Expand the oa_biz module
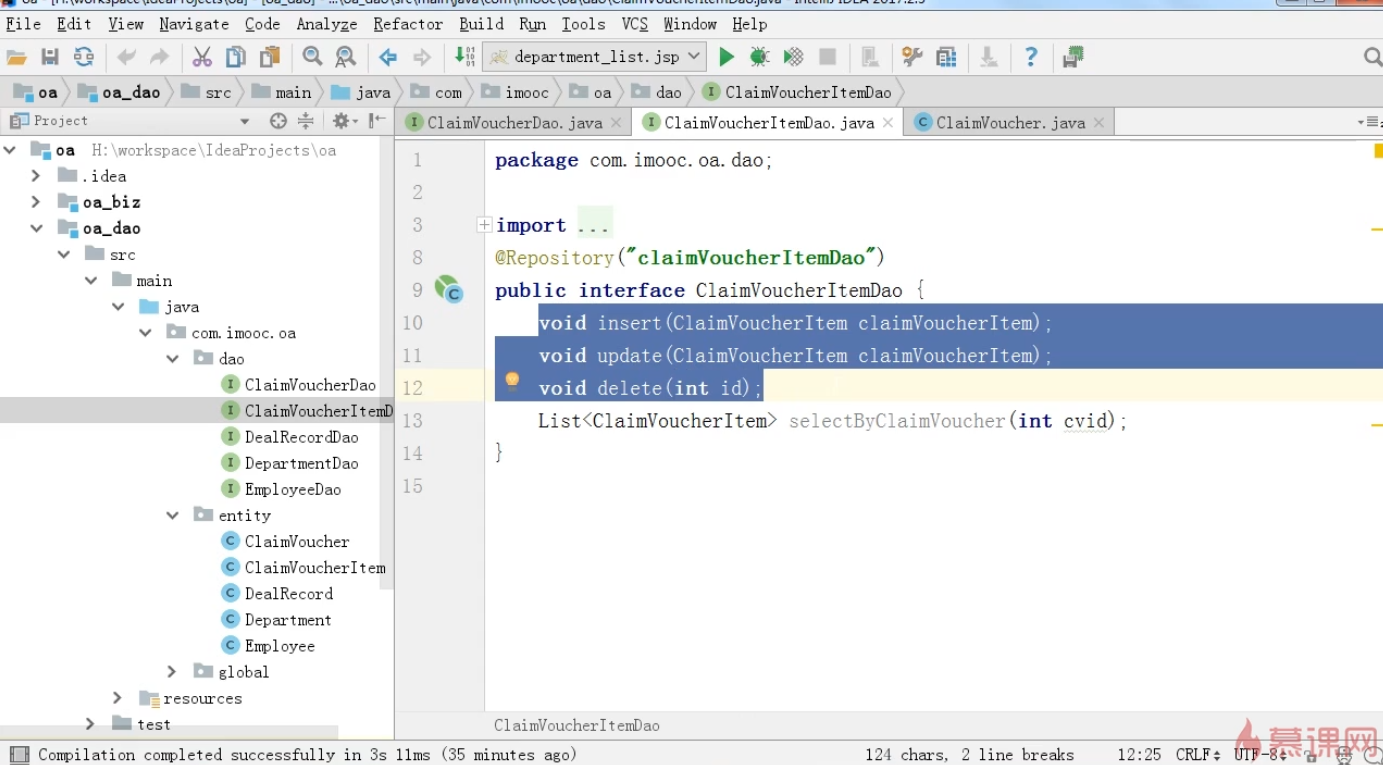The width and height of the screenshot is (1383, 765). pos(36,202)
